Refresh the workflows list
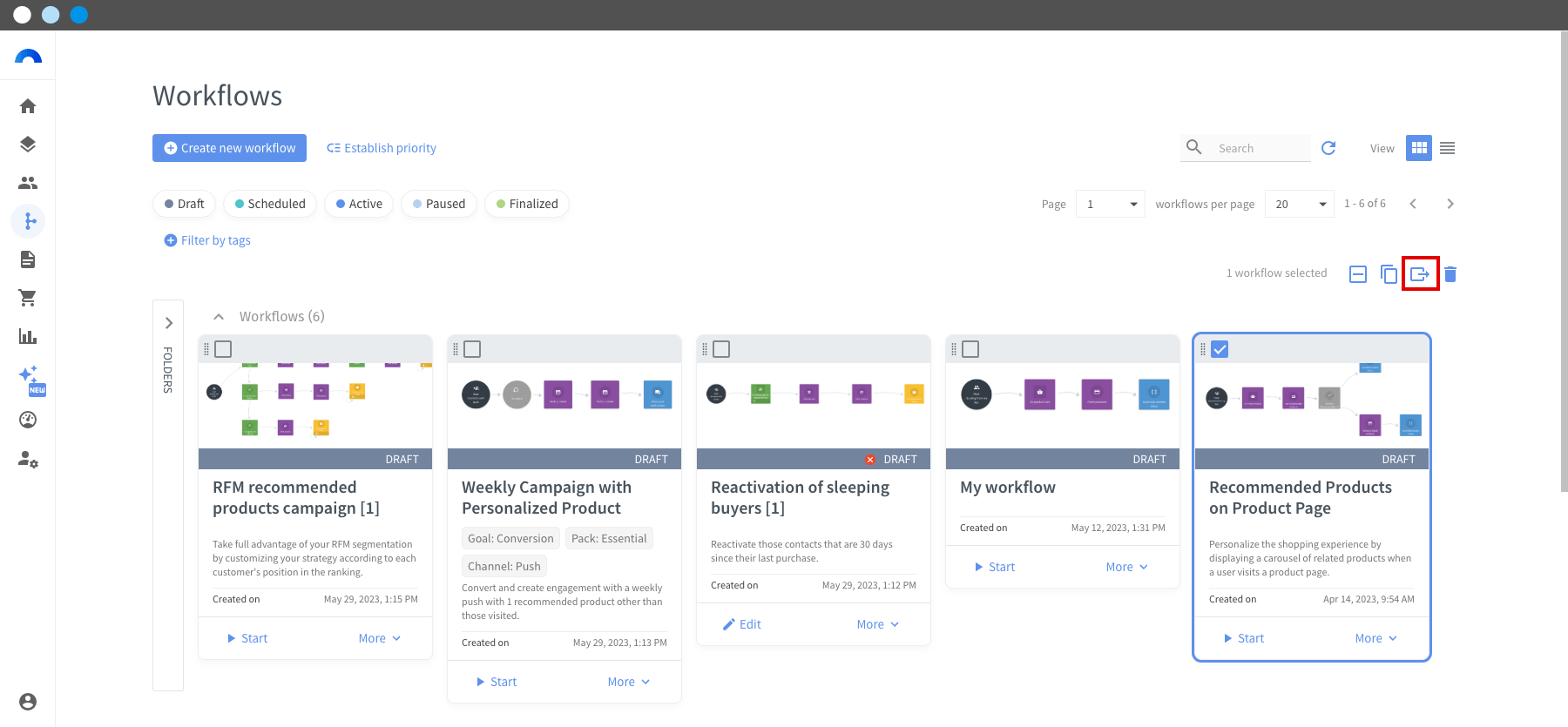The width and height of the screenshot is (1568, 727). (x=1328, y=148)
